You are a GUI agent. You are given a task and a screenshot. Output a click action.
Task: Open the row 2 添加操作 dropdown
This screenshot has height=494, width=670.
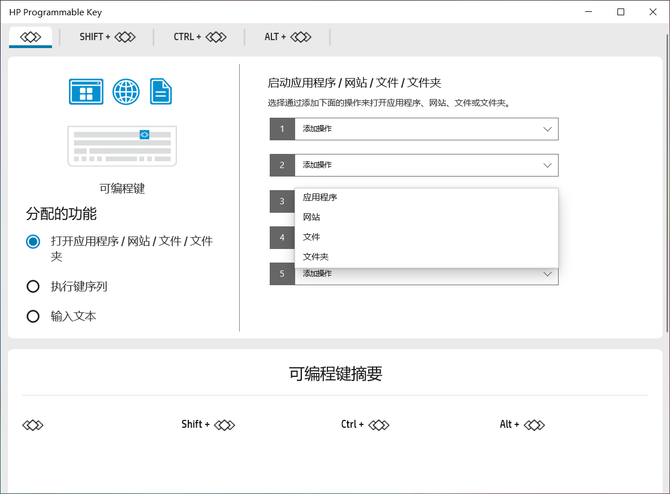click(426, 165)
